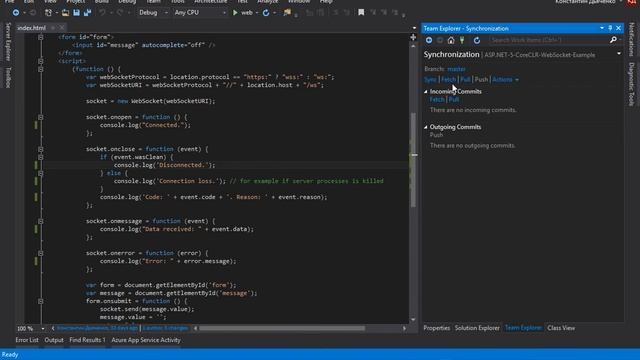Click inside the Search Work Items field
This screenshot has width=640, height=360.
[x=548, y=40]
